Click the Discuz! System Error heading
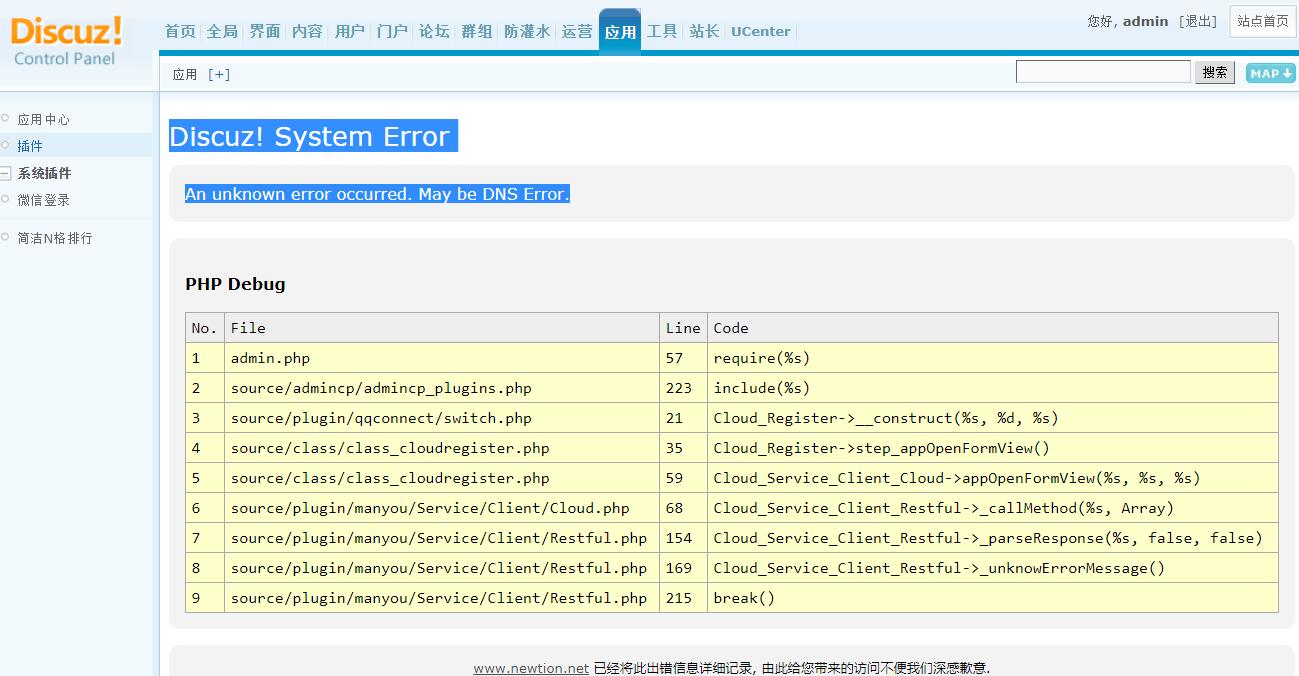Screen dimensions: 1299x676 tap(313, 136)
